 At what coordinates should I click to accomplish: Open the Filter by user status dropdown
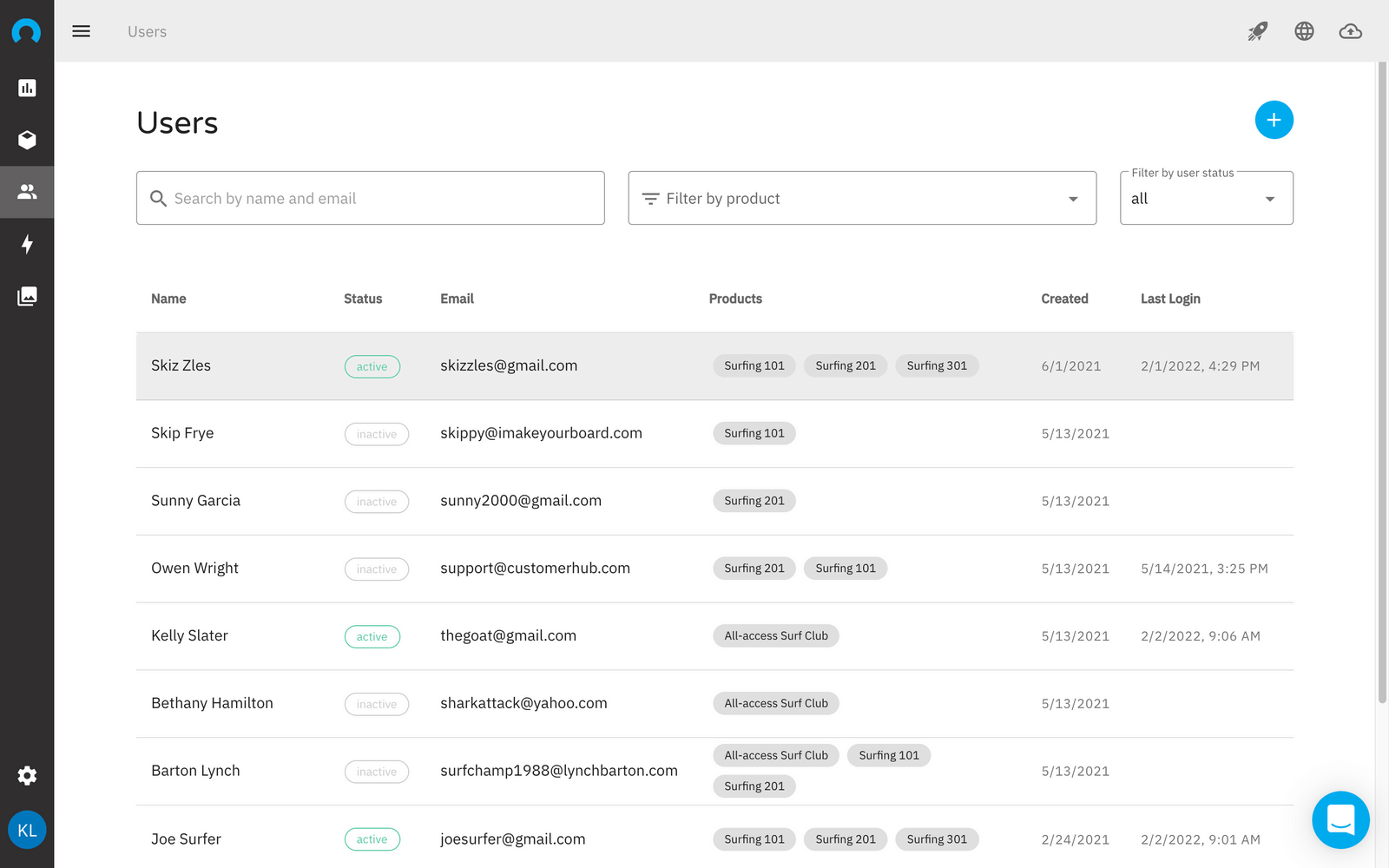point(1206,199)
